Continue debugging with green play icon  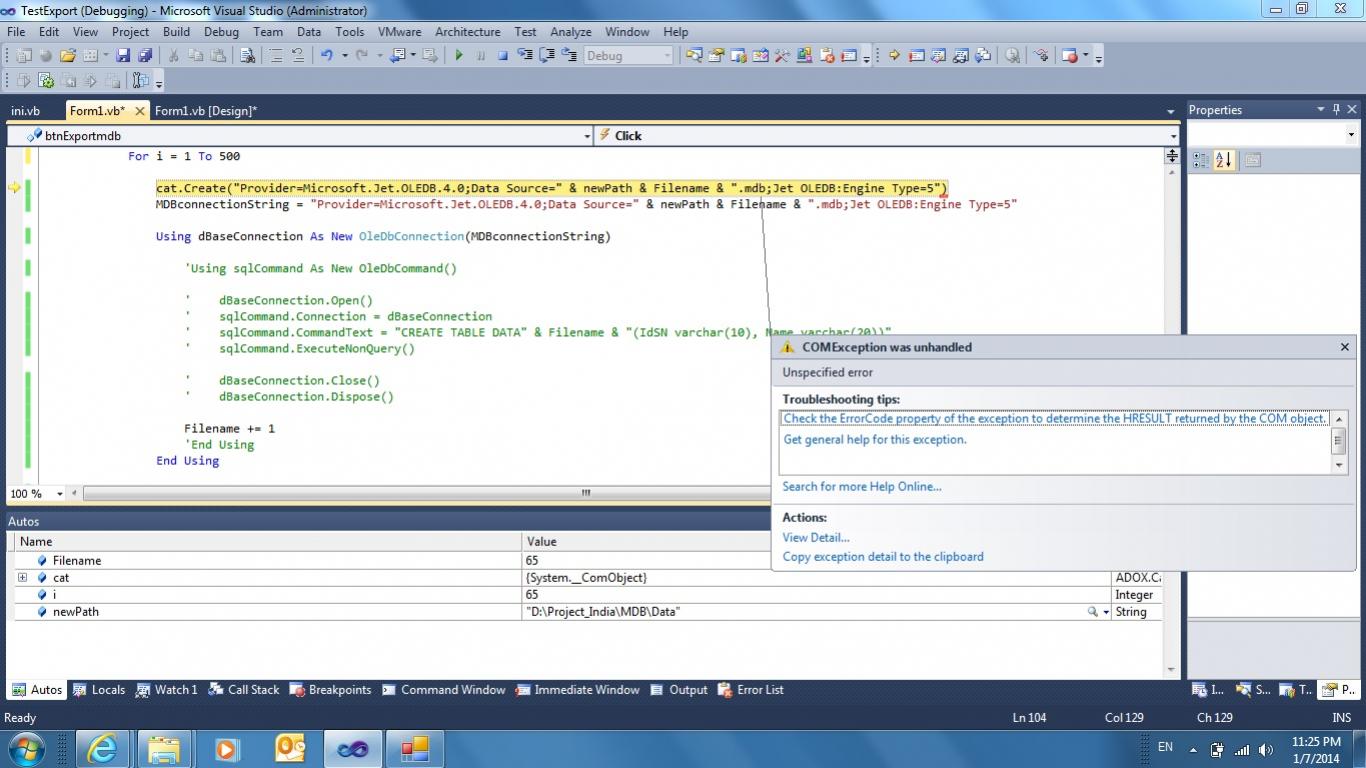click(459, 56)
